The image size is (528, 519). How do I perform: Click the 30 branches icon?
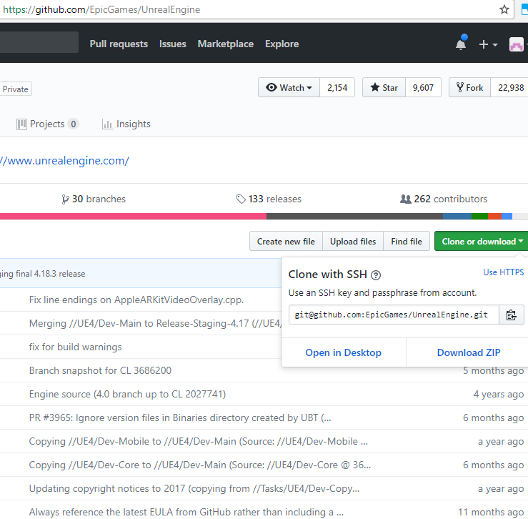65,199
